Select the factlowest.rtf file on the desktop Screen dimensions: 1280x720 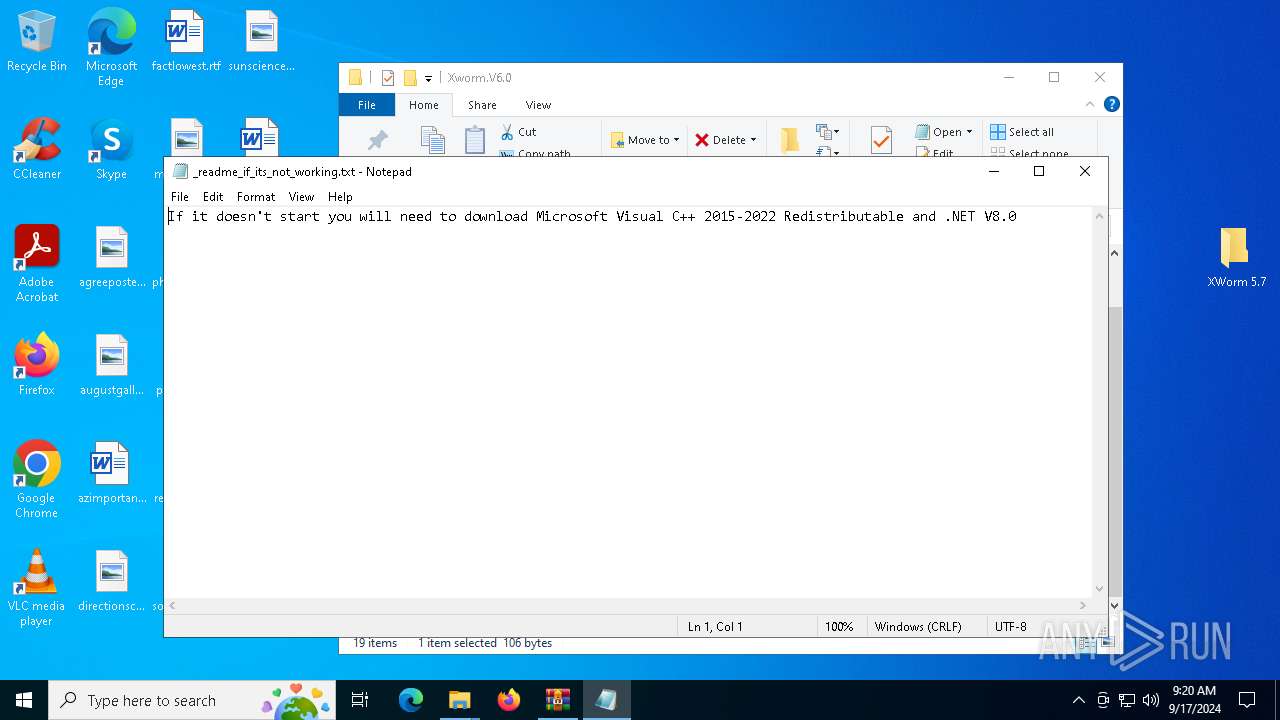[186, 41]
